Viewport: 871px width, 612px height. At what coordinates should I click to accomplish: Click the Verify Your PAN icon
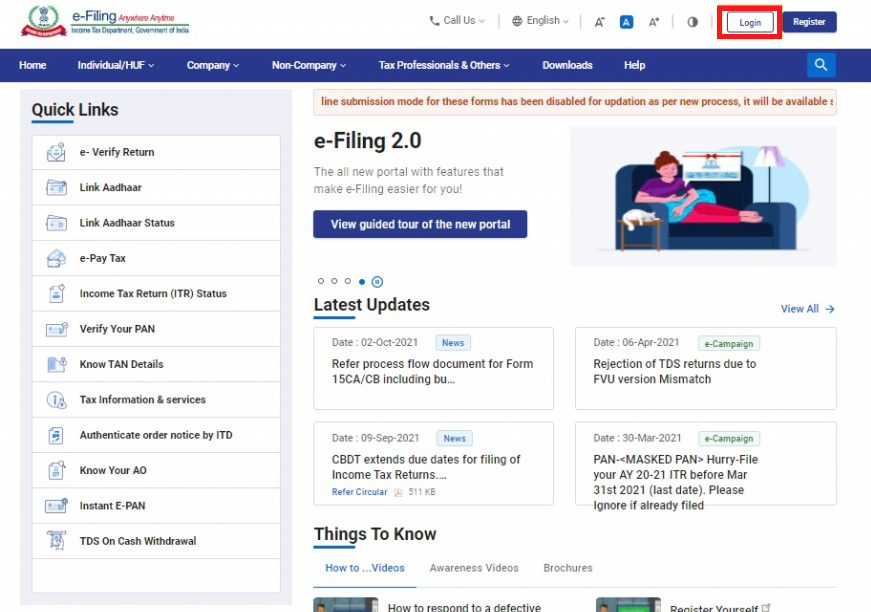[56, 329]
